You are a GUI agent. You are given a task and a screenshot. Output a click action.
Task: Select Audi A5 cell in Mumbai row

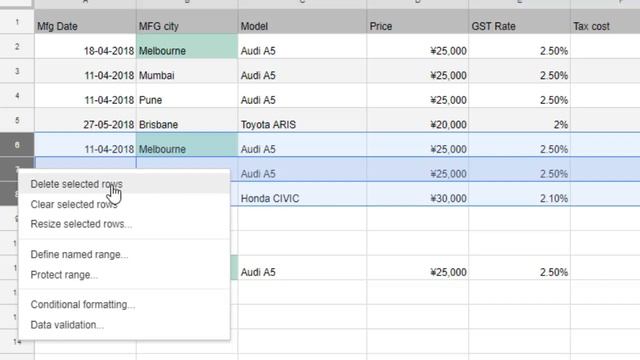[302, 71]
